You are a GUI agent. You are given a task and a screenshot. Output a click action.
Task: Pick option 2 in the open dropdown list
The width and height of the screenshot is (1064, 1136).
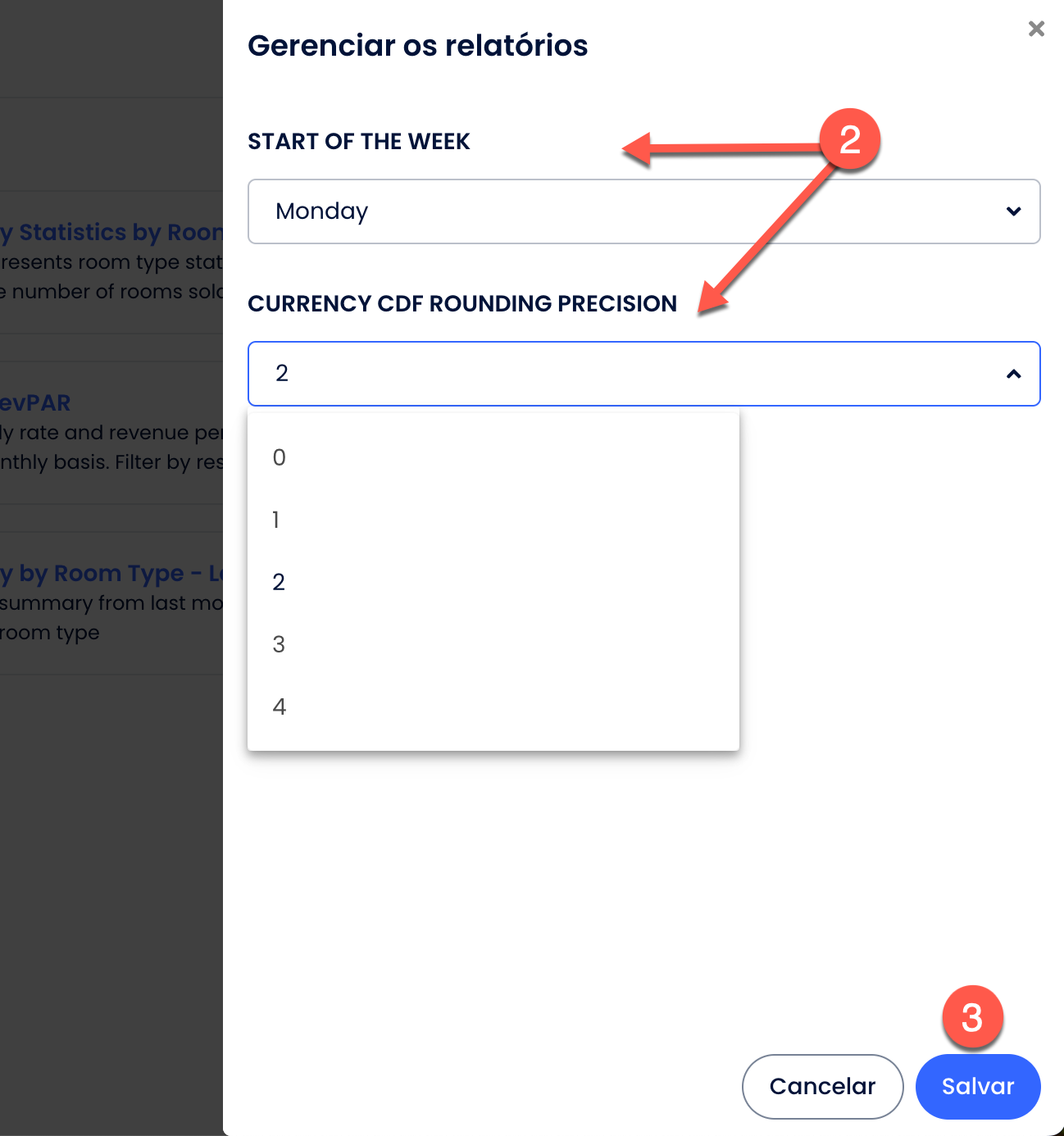pyautogui.click(x=280, y=582)
